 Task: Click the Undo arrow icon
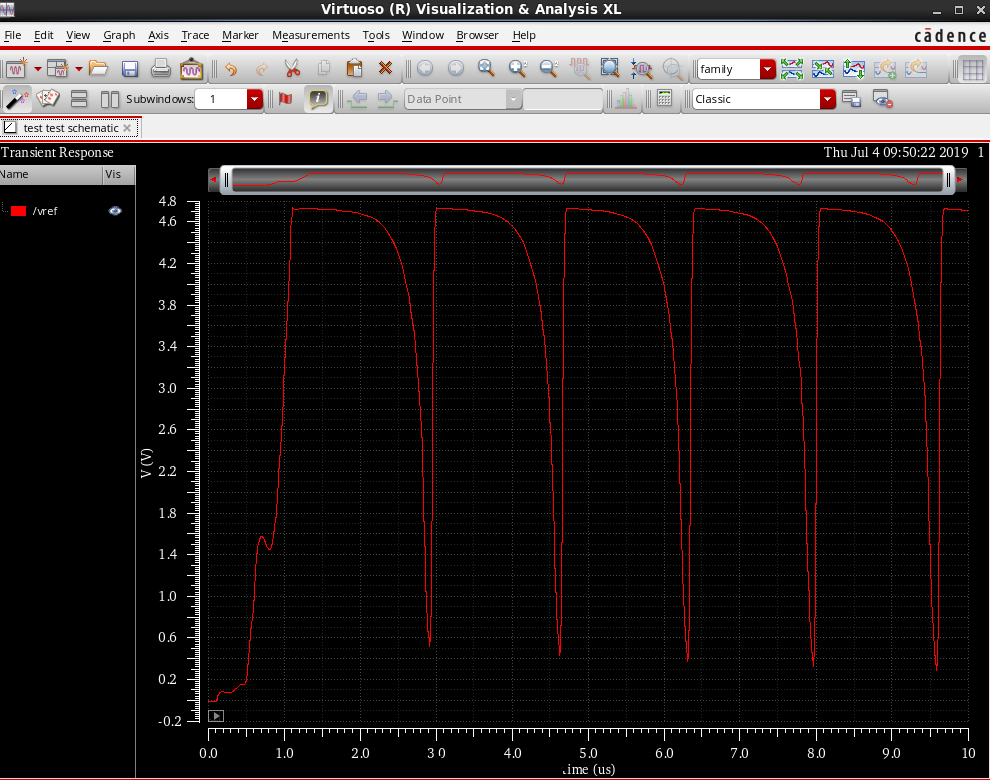[231, 69]
